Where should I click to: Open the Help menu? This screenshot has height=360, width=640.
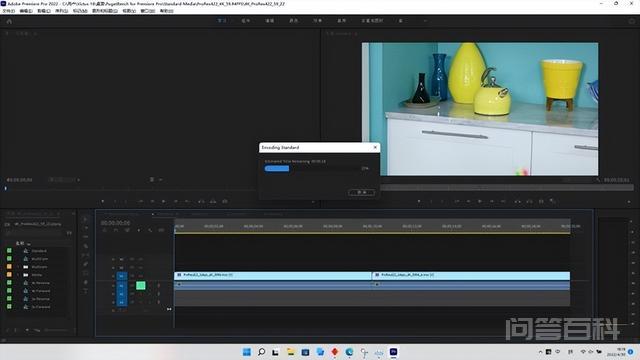166,11
